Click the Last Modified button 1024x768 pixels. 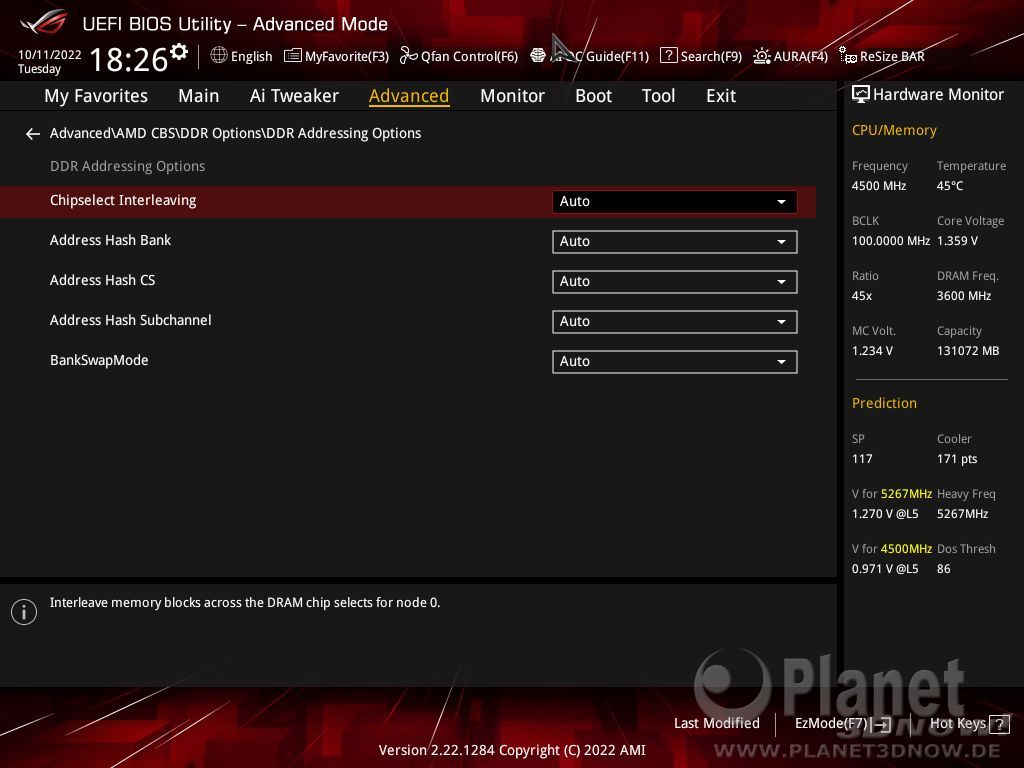click(x=716, y=724)
